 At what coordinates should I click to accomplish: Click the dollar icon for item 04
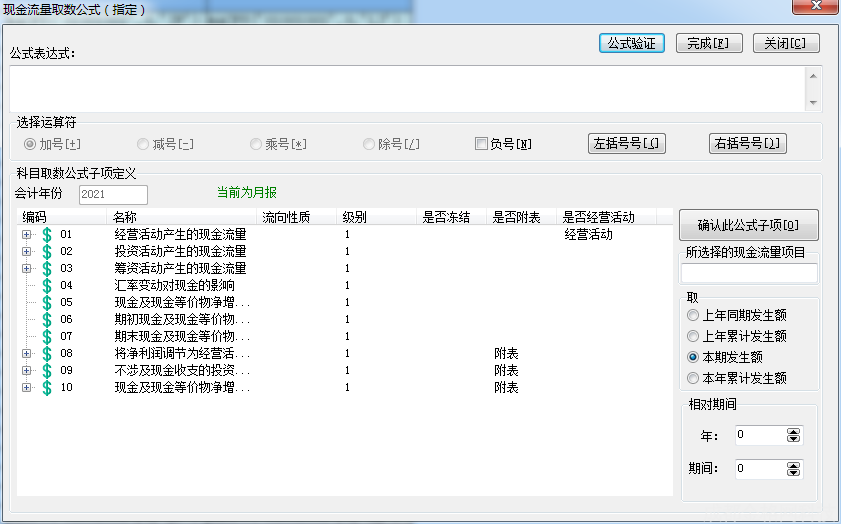pyautogui.click(x=46, y=285)
